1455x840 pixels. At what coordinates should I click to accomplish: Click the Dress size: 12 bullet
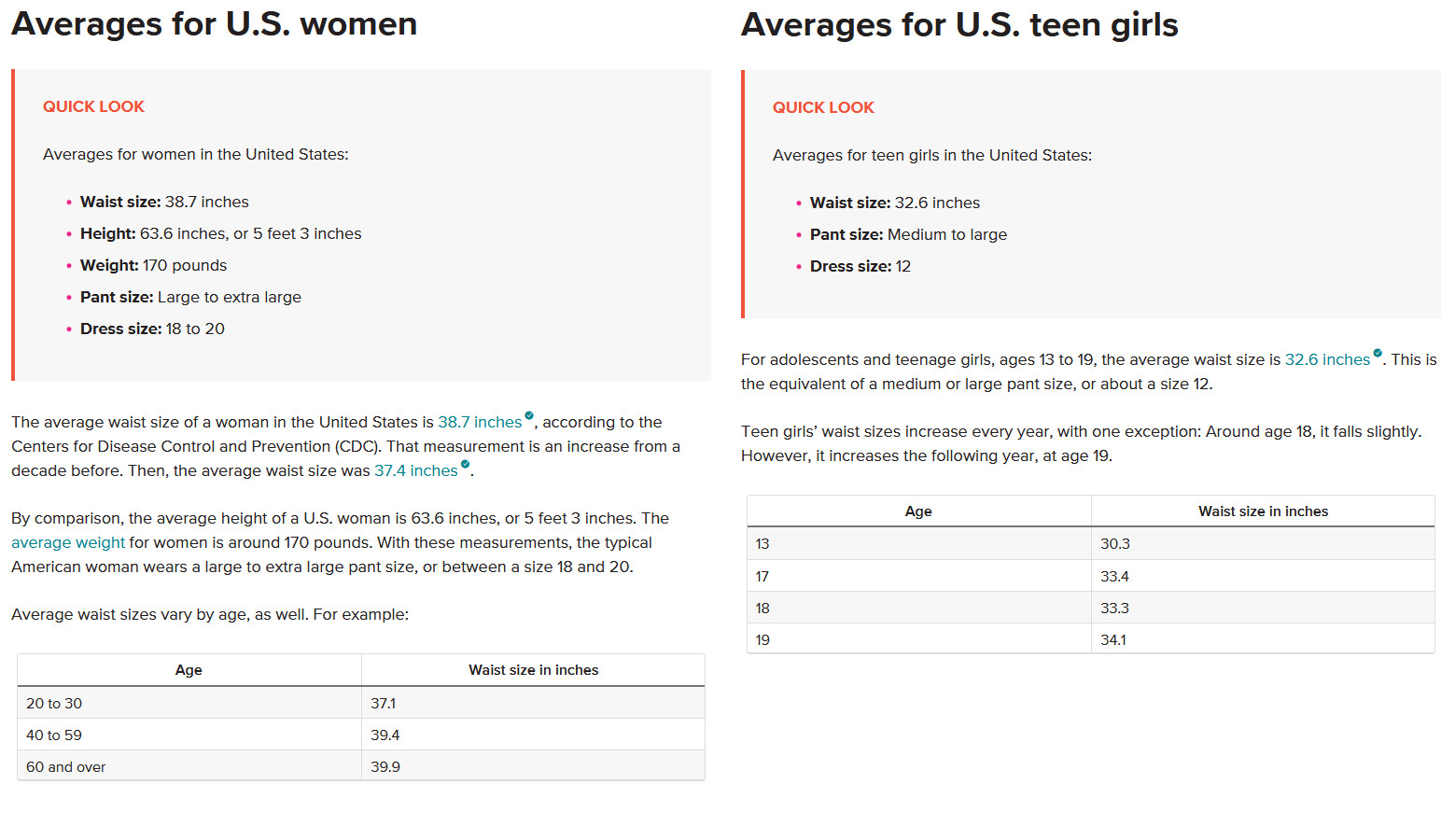(860, 266)
